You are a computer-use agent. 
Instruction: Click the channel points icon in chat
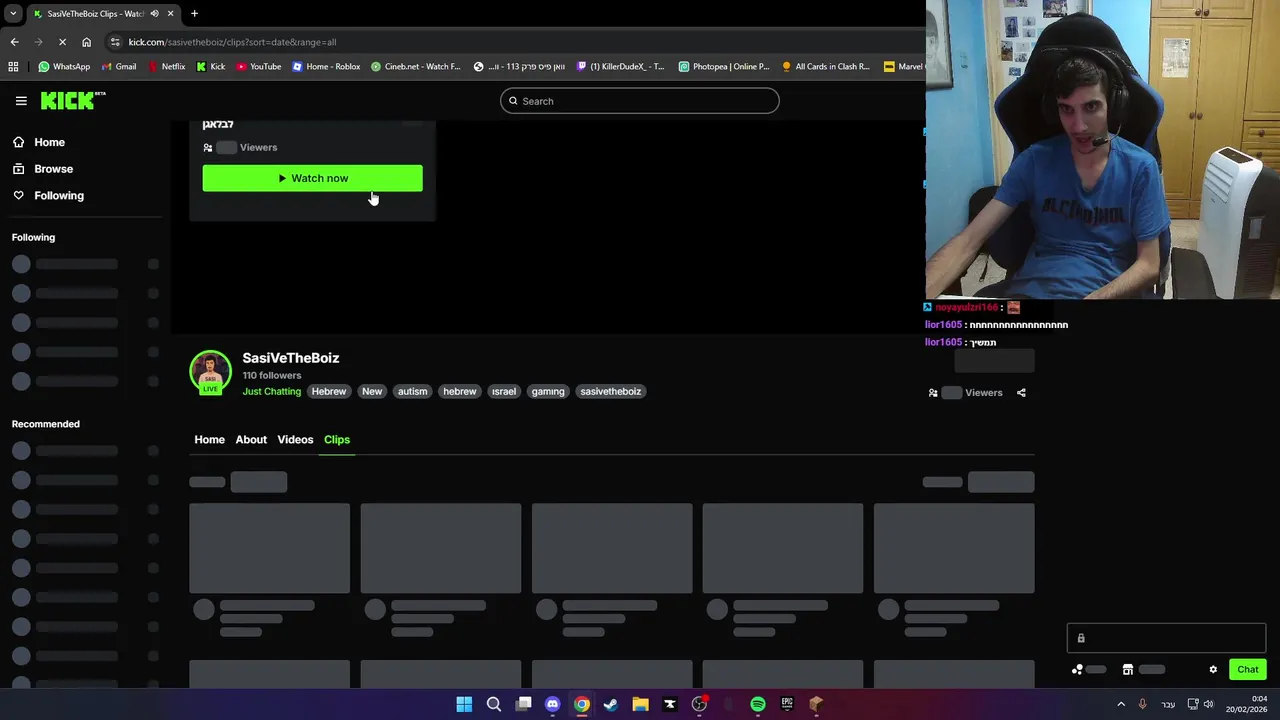(1077, 670)
